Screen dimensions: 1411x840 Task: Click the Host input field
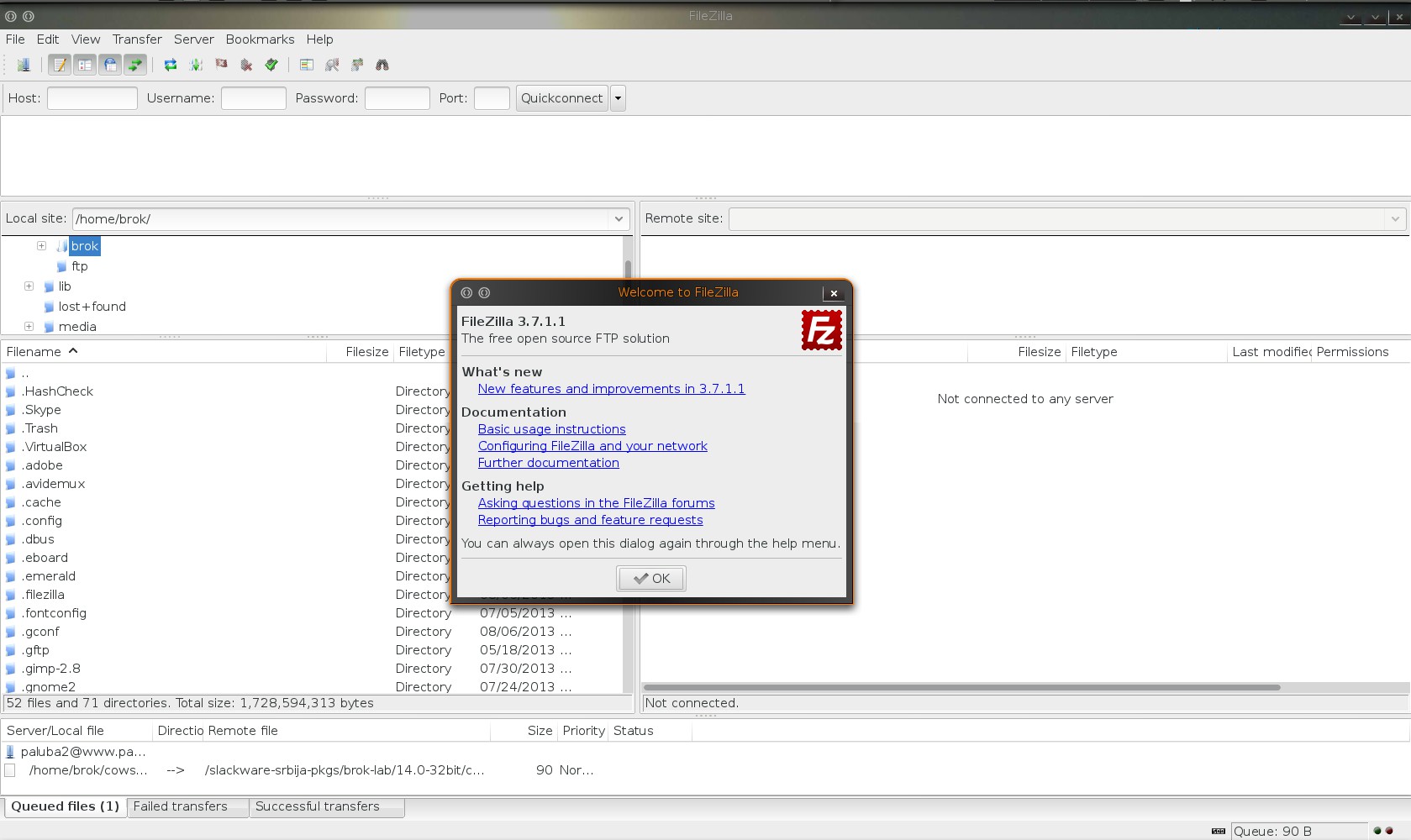coord(92,98)
